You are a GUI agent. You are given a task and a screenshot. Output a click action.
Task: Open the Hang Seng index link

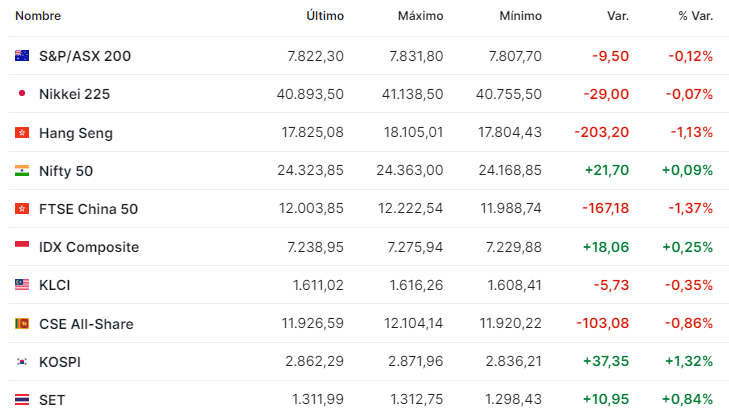[x=76, y=133]
